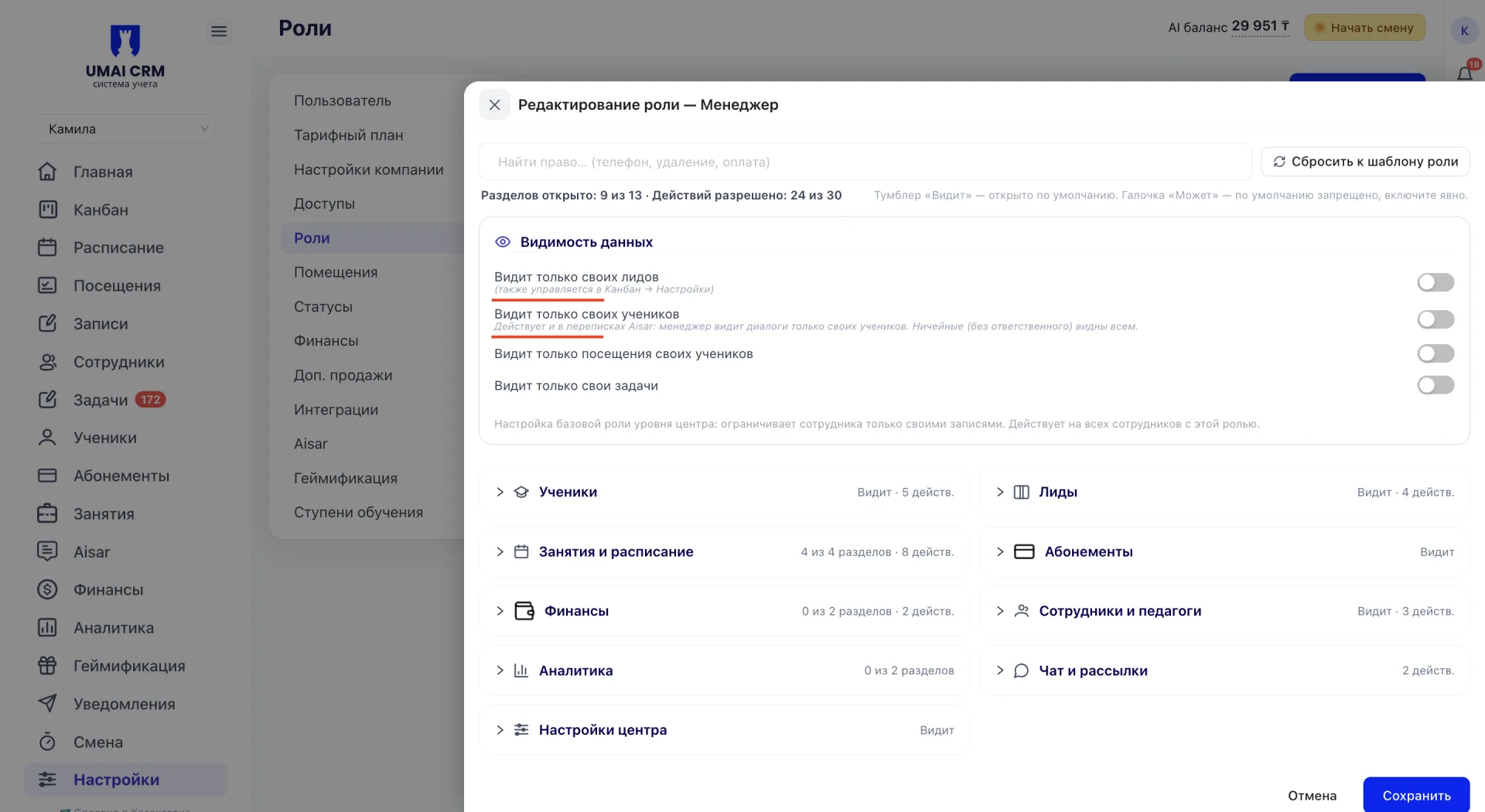This screenshot has height=812, width=1485.
Task: Click the Смена timer icon
Action: (x=47, y=742)
